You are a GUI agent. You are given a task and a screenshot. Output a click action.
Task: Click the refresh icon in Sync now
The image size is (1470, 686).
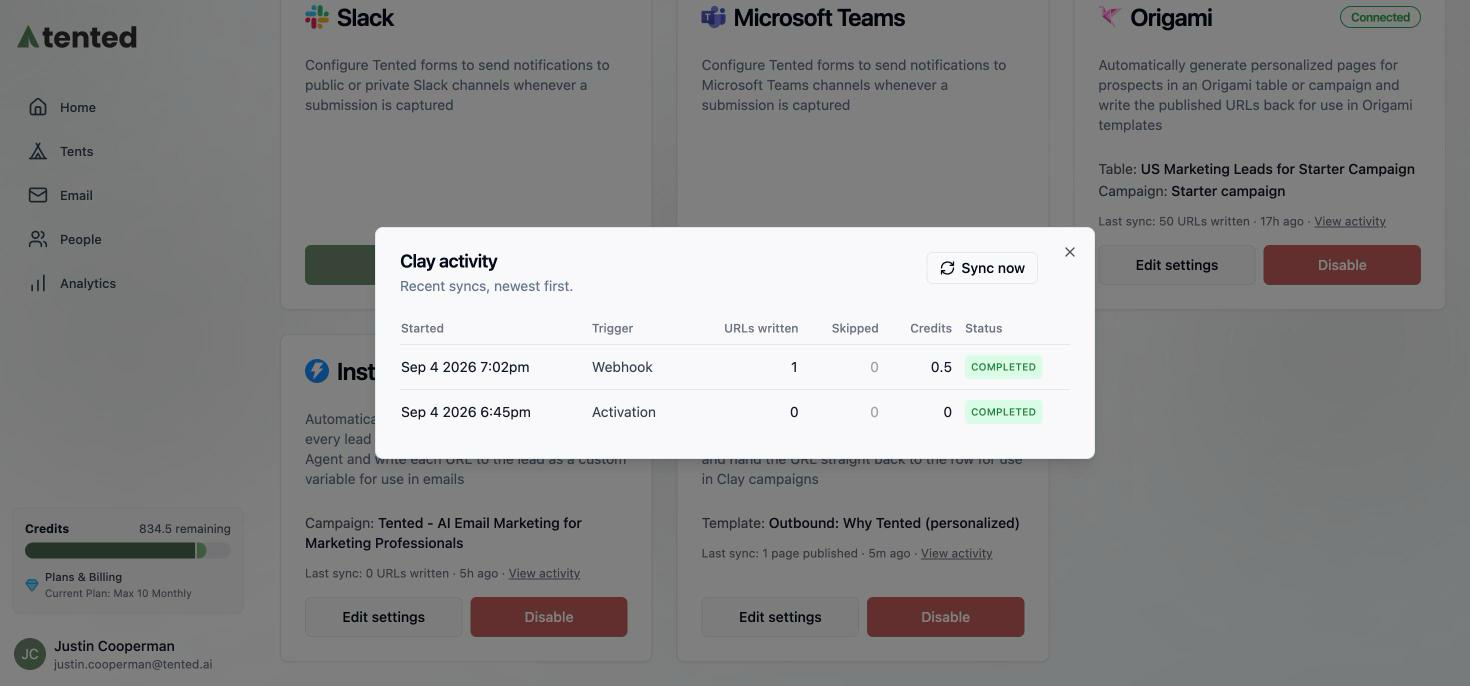[947, 268]
